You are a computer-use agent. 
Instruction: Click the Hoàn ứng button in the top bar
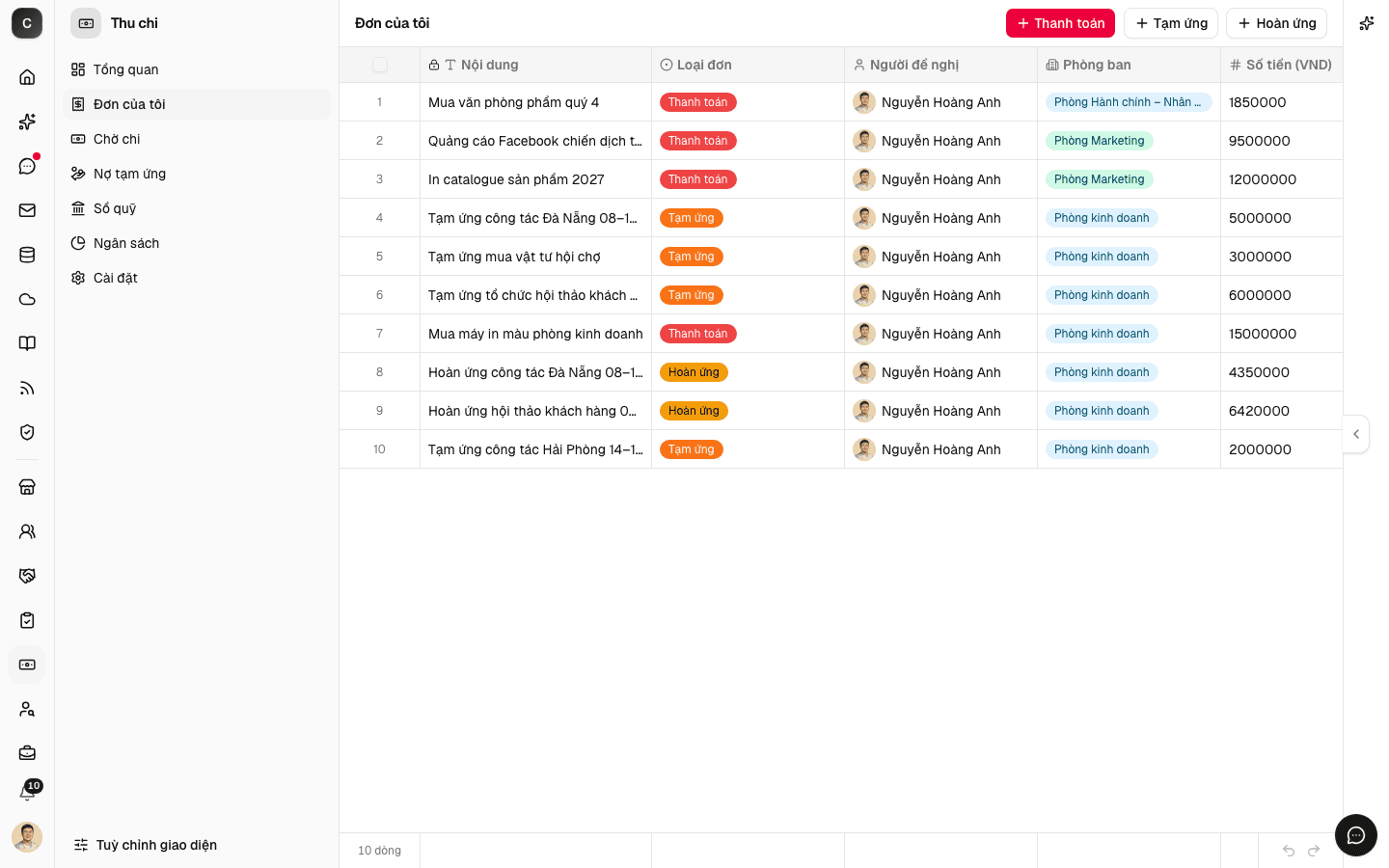click(x=1276, y=23)
